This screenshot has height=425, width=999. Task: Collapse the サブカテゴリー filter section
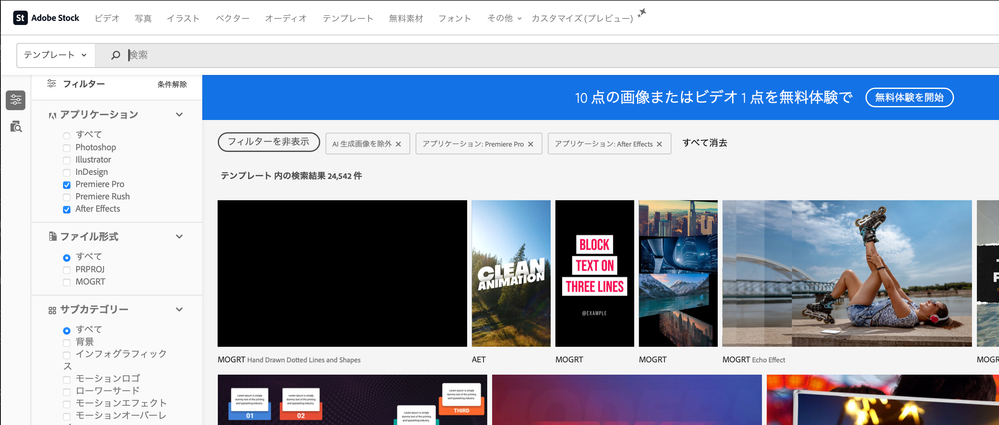(180, 310)
